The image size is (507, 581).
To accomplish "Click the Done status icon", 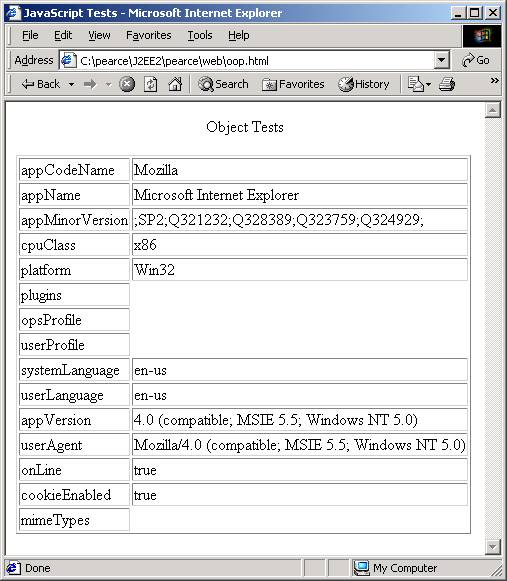I will point(13,568).
